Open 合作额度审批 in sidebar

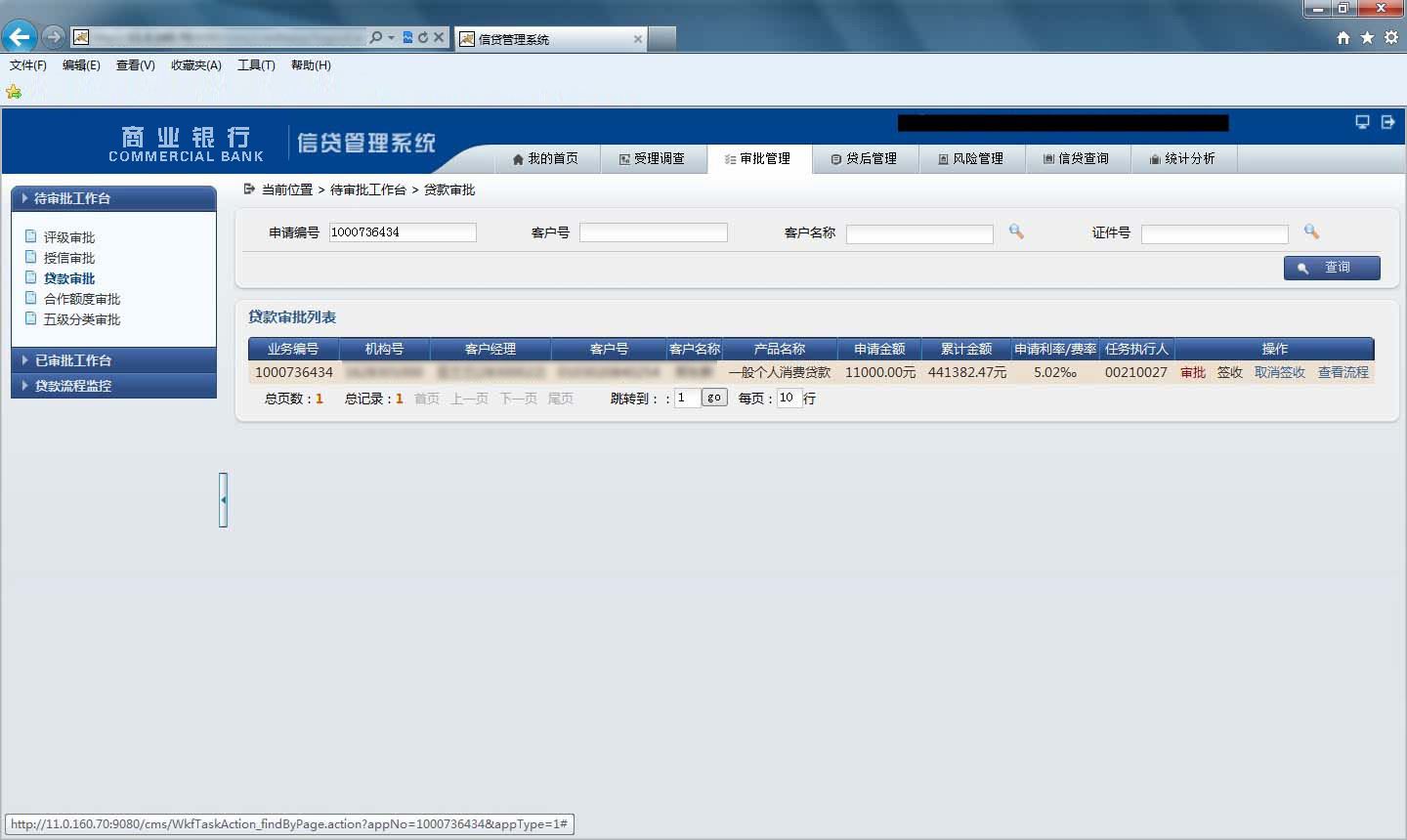(x=82, y=299)
